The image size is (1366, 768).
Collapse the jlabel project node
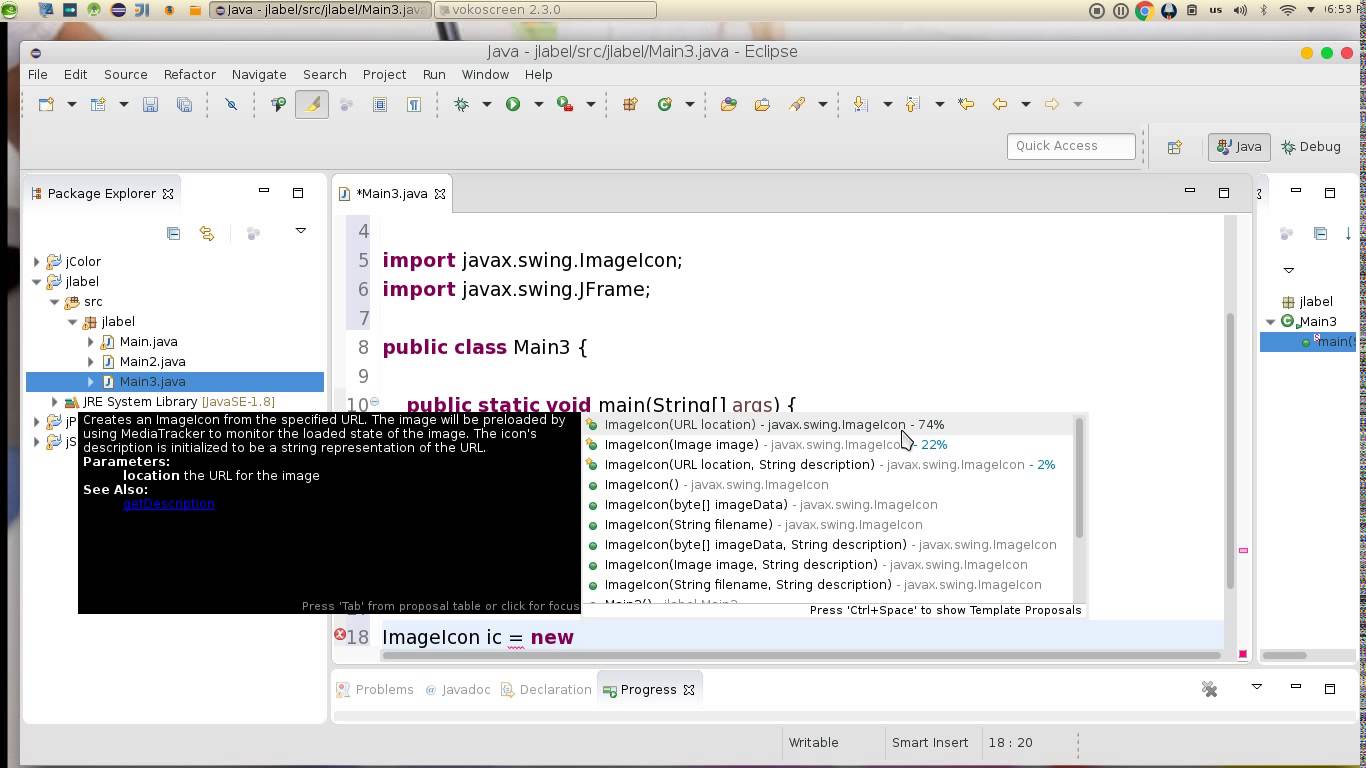[37, 282]
